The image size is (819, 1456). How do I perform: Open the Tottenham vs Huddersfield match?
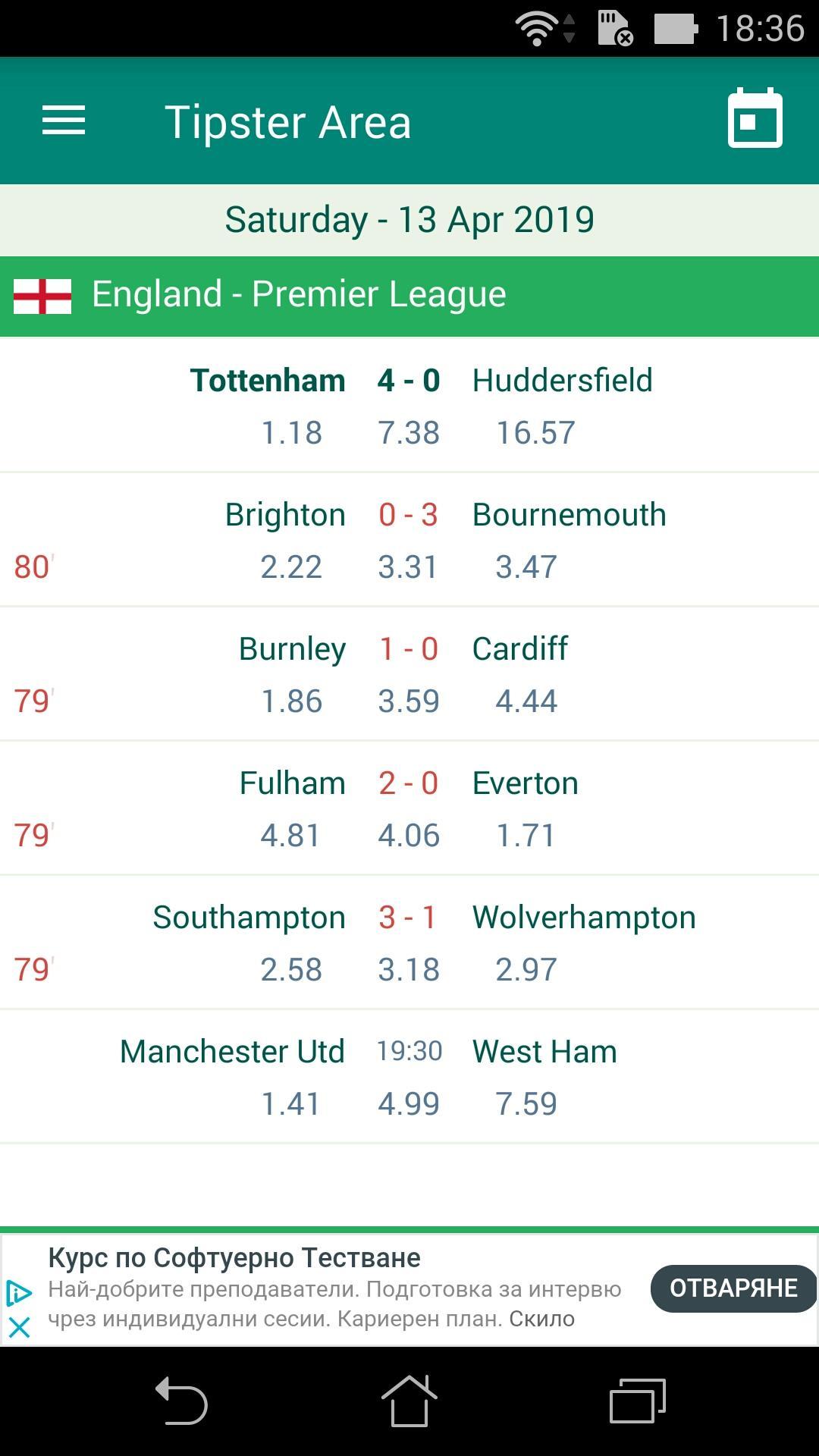409,405
